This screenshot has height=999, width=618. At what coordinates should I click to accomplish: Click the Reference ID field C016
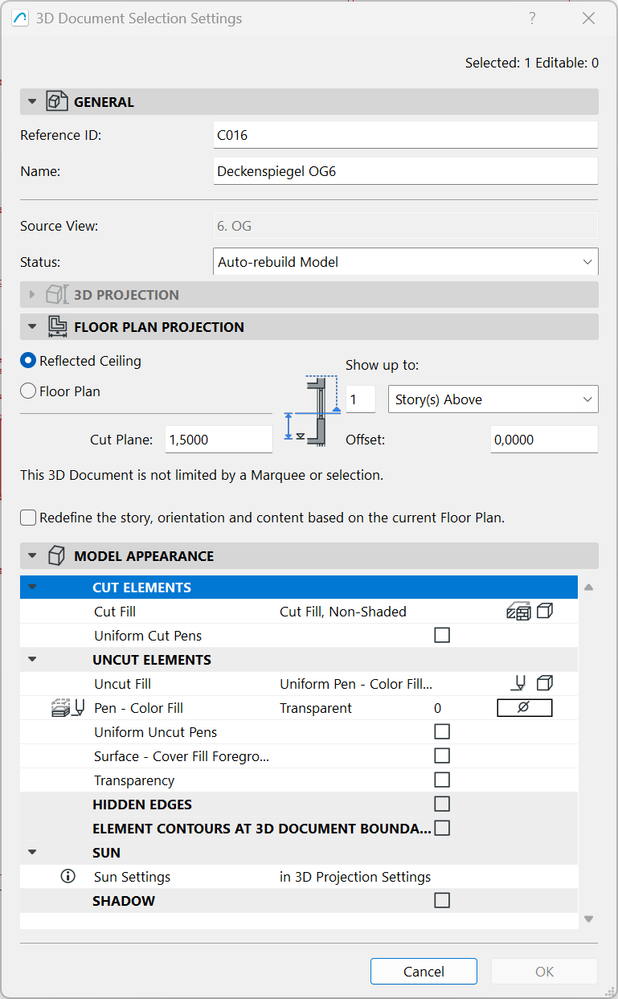pyautogui.click(x=405, y=135)
